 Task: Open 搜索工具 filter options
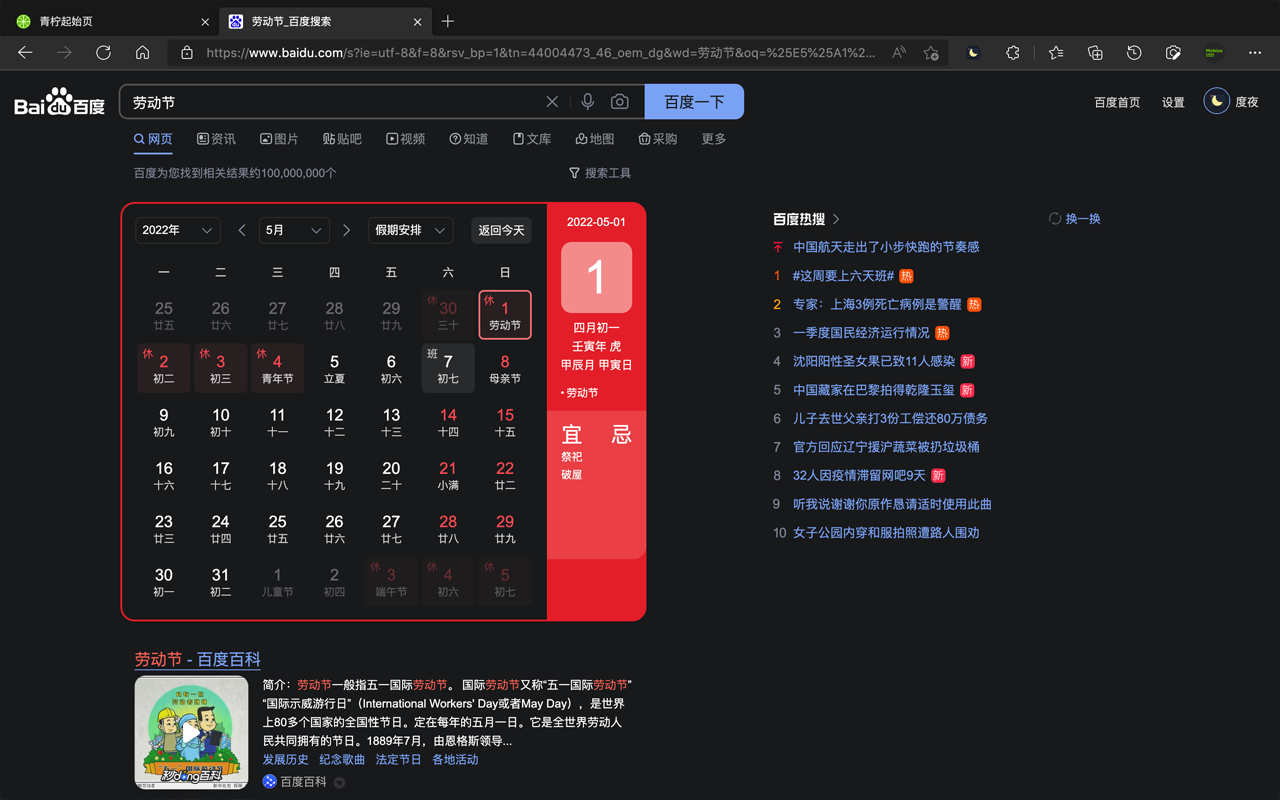coord(600,173)
